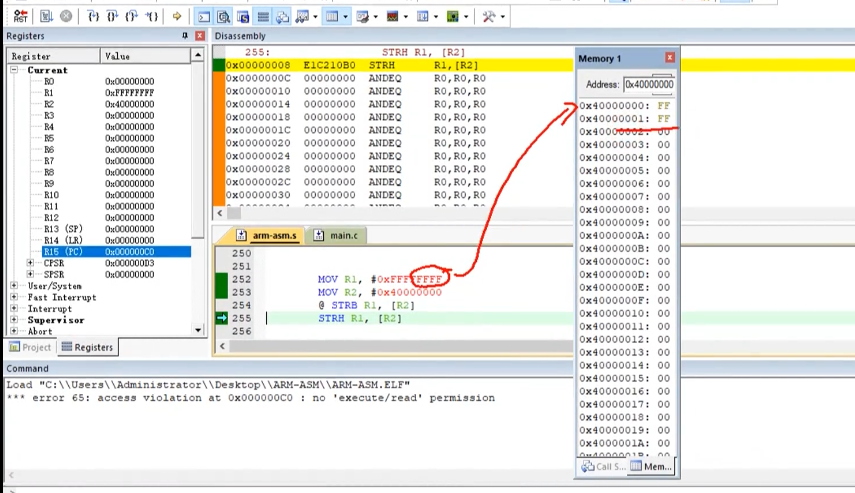Select the R15 (PC) register row

(117, 251)
